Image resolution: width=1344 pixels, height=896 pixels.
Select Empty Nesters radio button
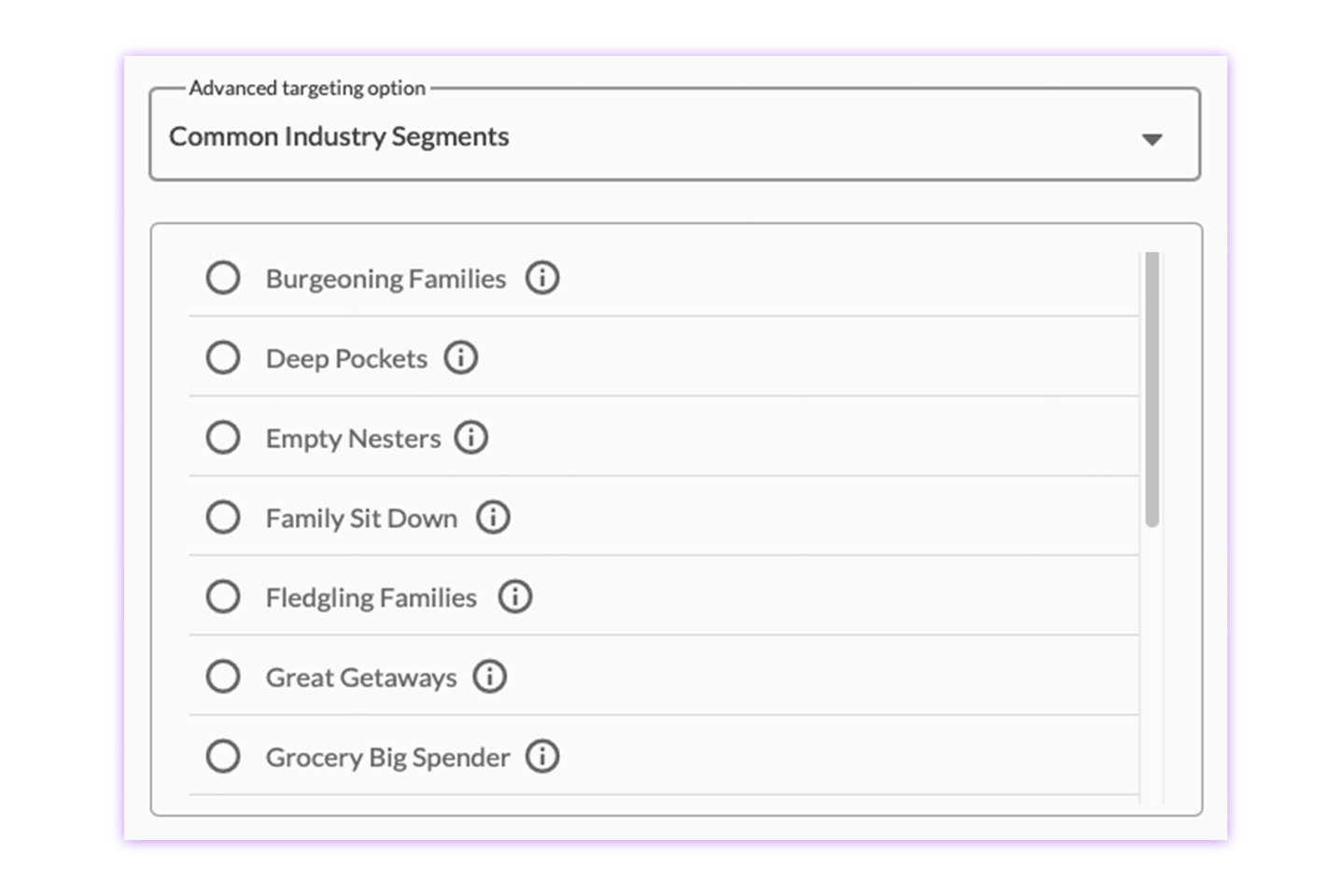pos(223,438)
